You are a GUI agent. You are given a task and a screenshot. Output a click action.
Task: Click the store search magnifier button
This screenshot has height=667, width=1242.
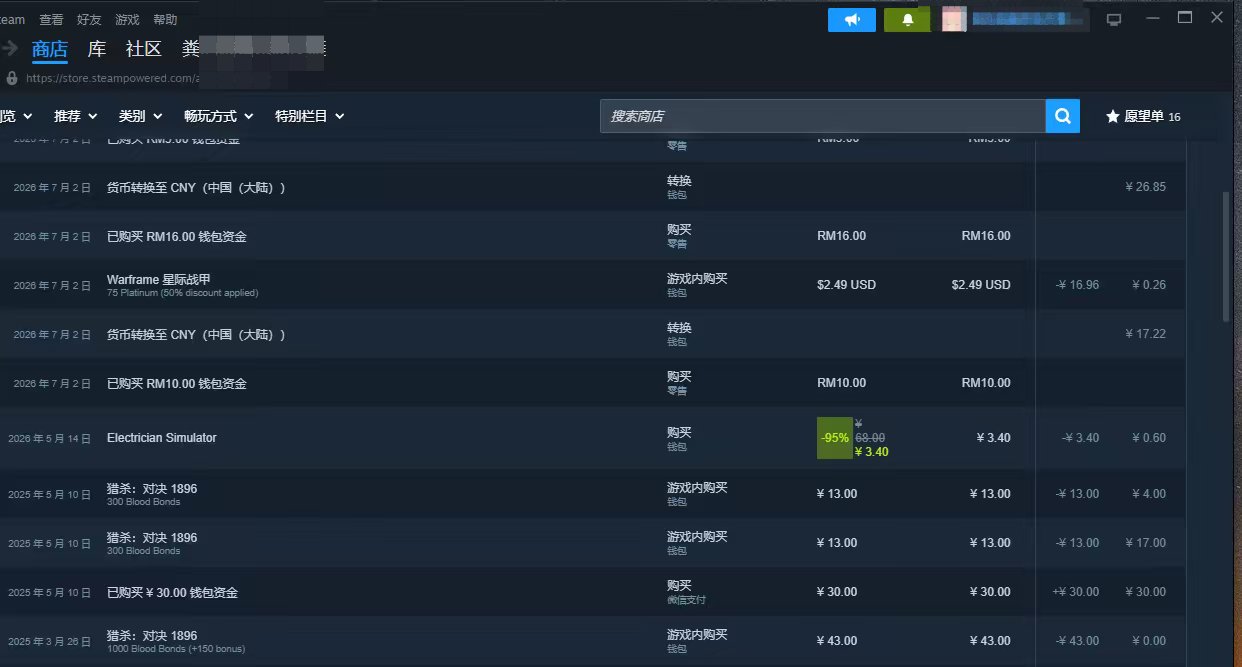click(x=1063, y=116)
